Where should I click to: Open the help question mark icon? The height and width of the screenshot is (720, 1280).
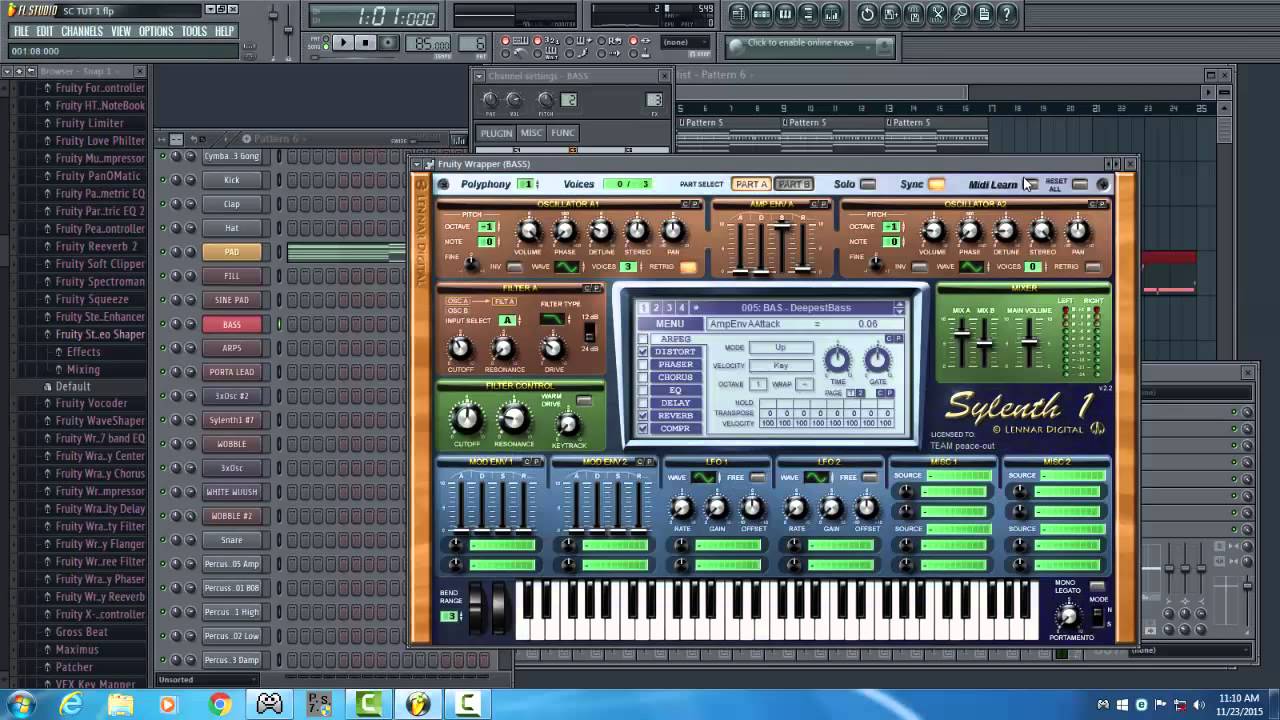click(x=1007, y=14)
